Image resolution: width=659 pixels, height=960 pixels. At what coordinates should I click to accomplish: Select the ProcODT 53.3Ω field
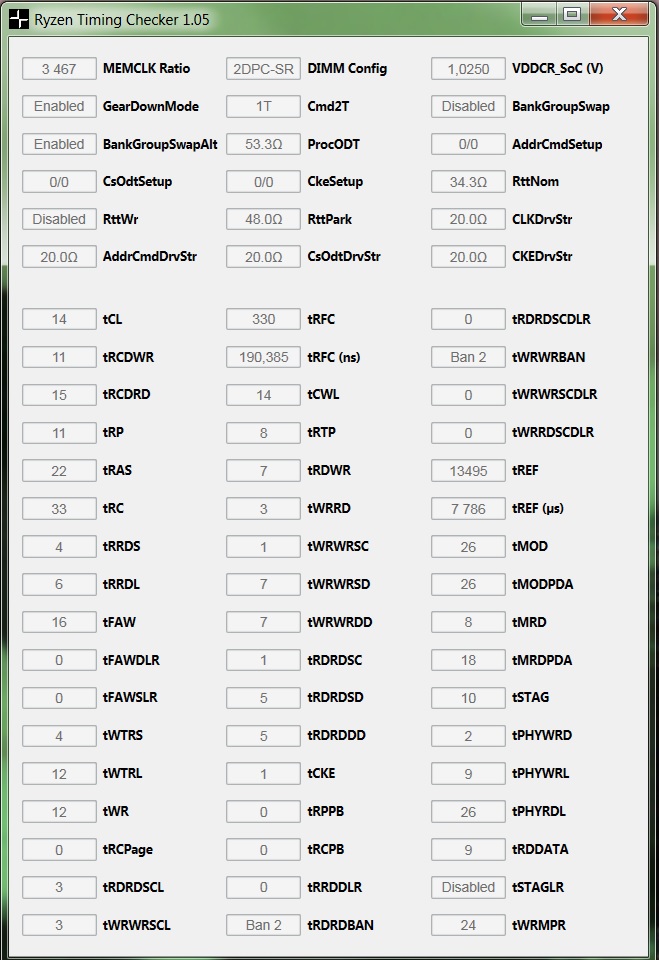click(x=263, y=144)
